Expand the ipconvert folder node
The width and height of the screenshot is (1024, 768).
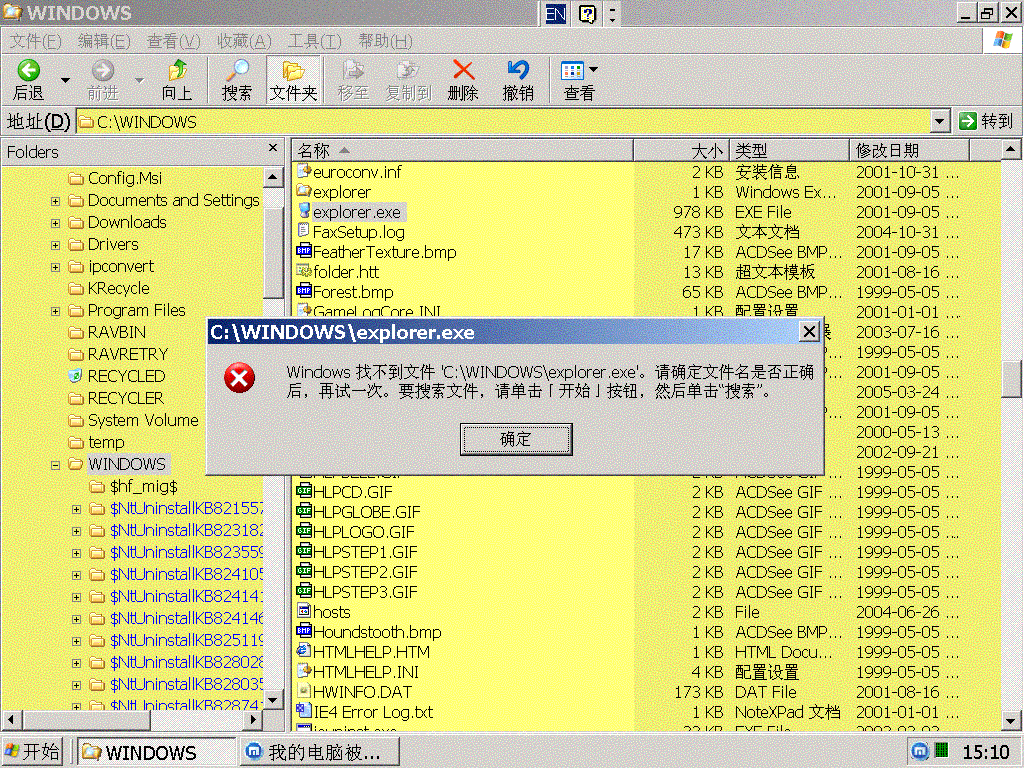(56, 267)
